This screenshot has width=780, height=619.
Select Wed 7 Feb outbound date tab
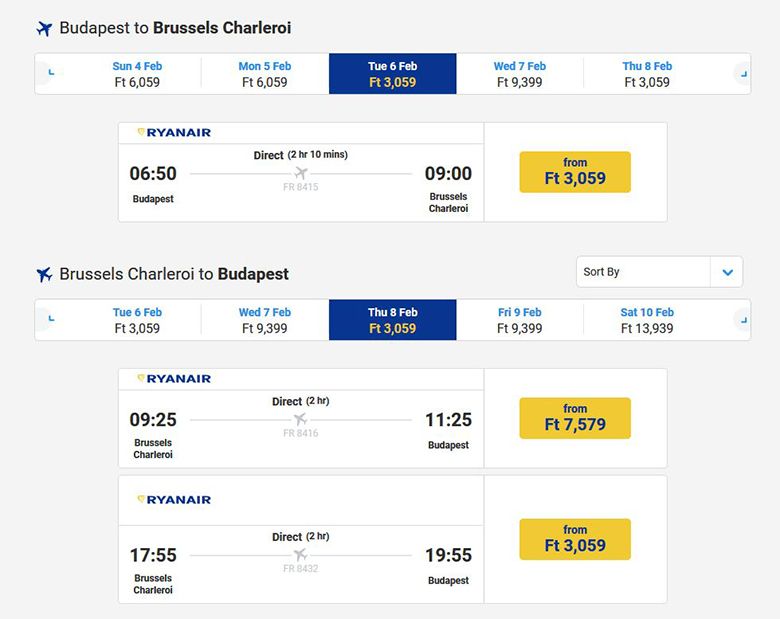[x=519, y=74]
